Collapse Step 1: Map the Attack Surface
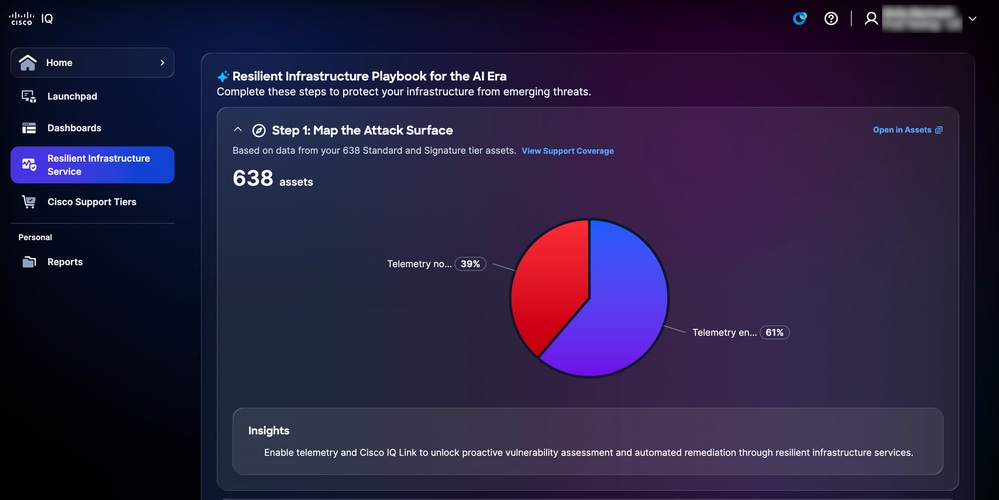 (238, 130)
